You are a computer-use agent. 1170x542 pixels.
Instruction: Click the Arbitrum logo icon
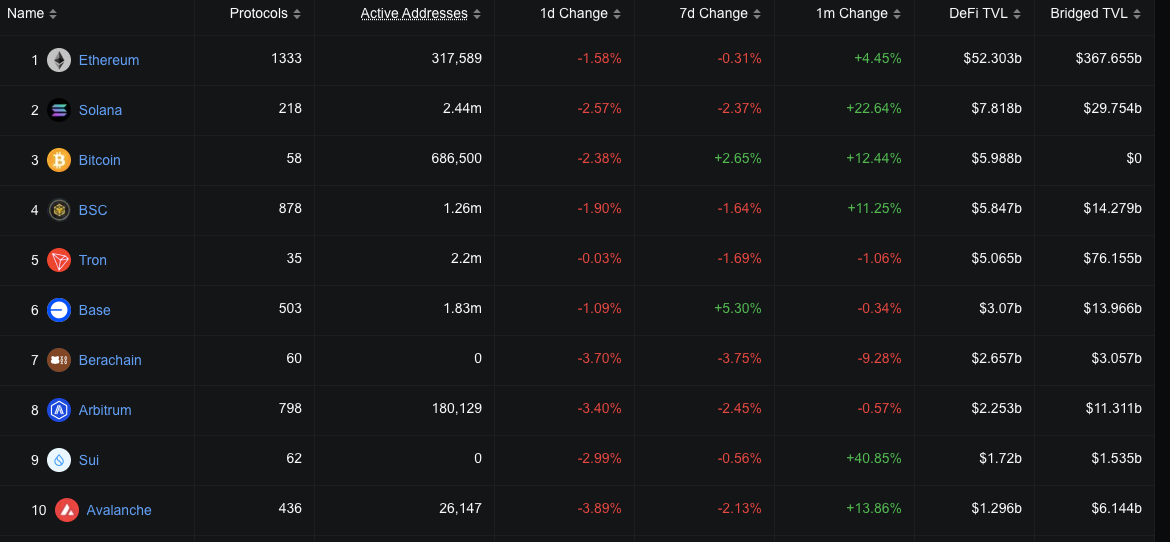(x=59, y=410)
